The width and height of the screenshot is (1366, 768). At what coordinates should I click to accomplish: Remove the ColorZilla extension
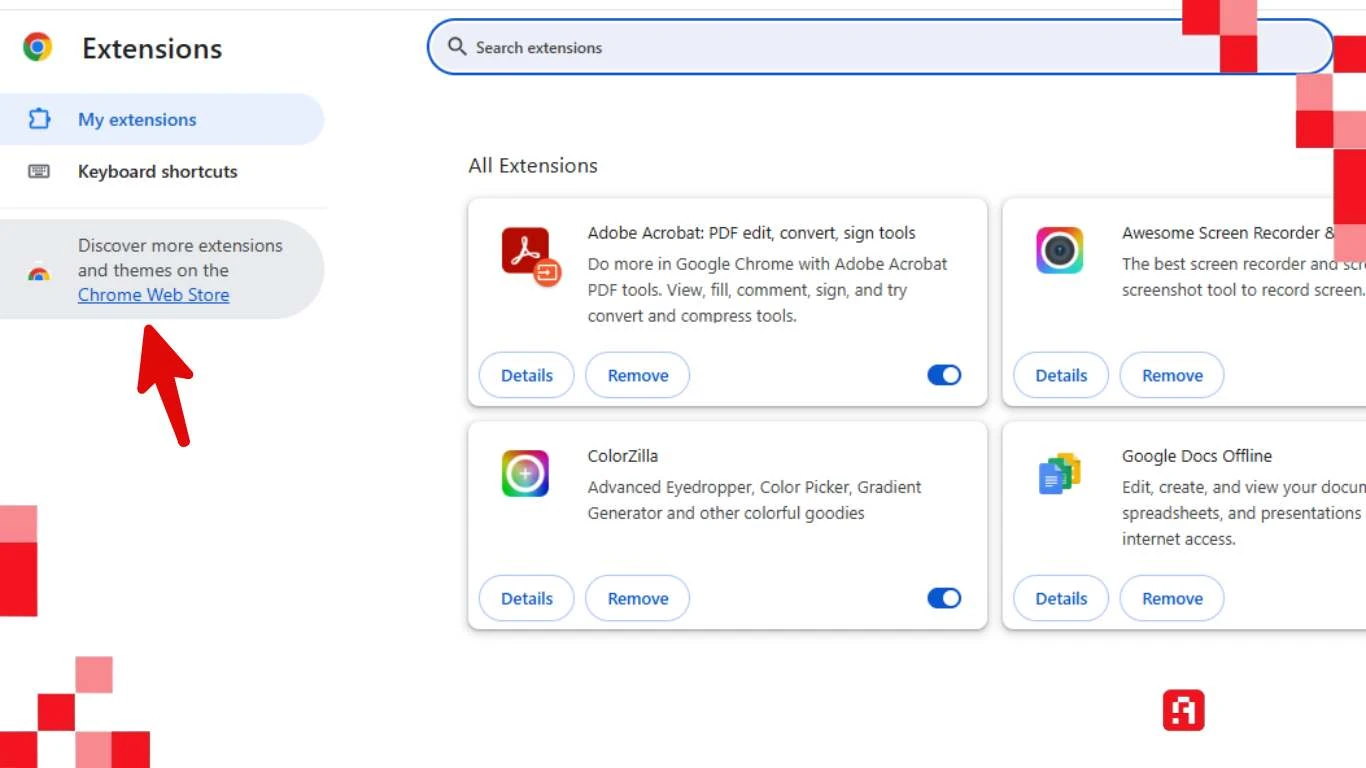click(x=637, y=599)
